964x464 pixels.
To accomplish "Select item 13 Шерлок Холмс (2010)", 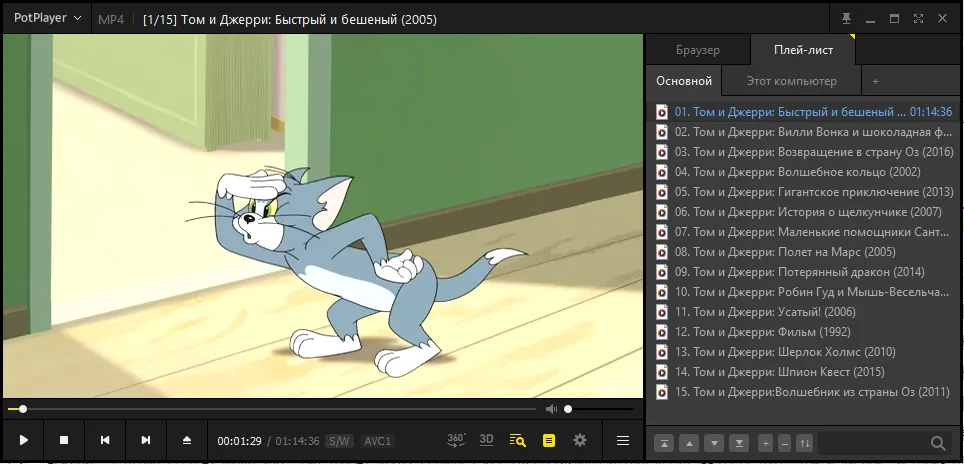I will tap(803, 352).
